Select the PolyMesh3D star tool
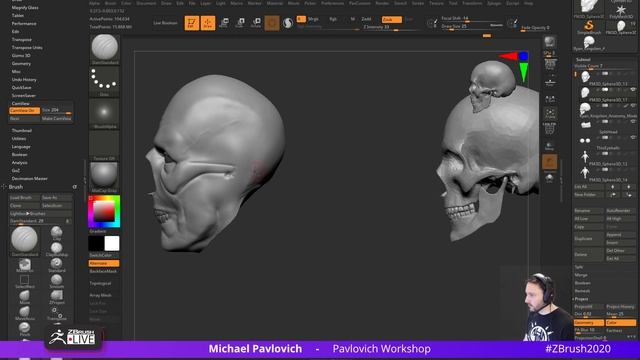This screenshot has height=360, width=640. [x=621, y=12]
